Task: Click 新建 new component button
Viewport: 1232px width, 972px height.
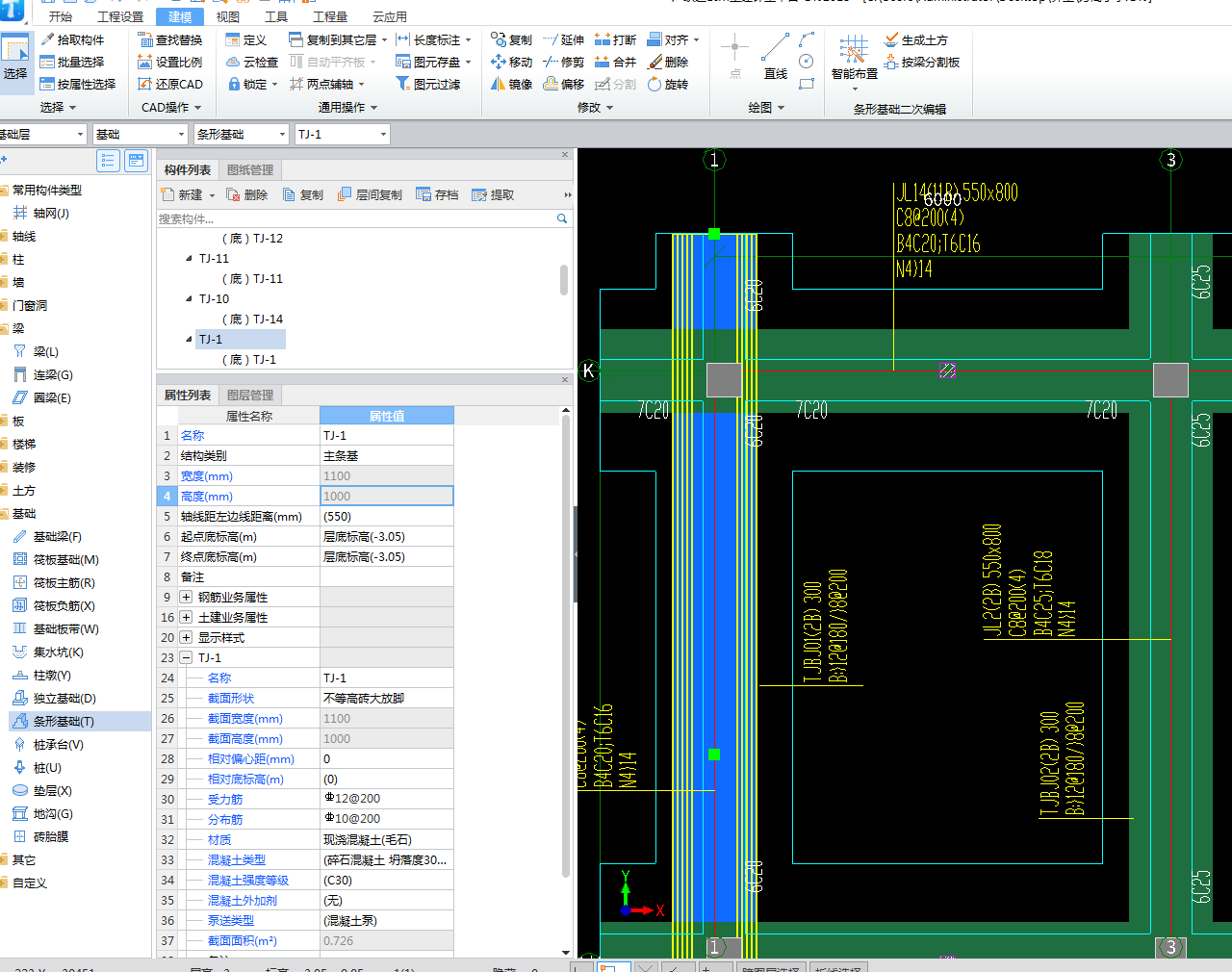Action: pos(189,194)
